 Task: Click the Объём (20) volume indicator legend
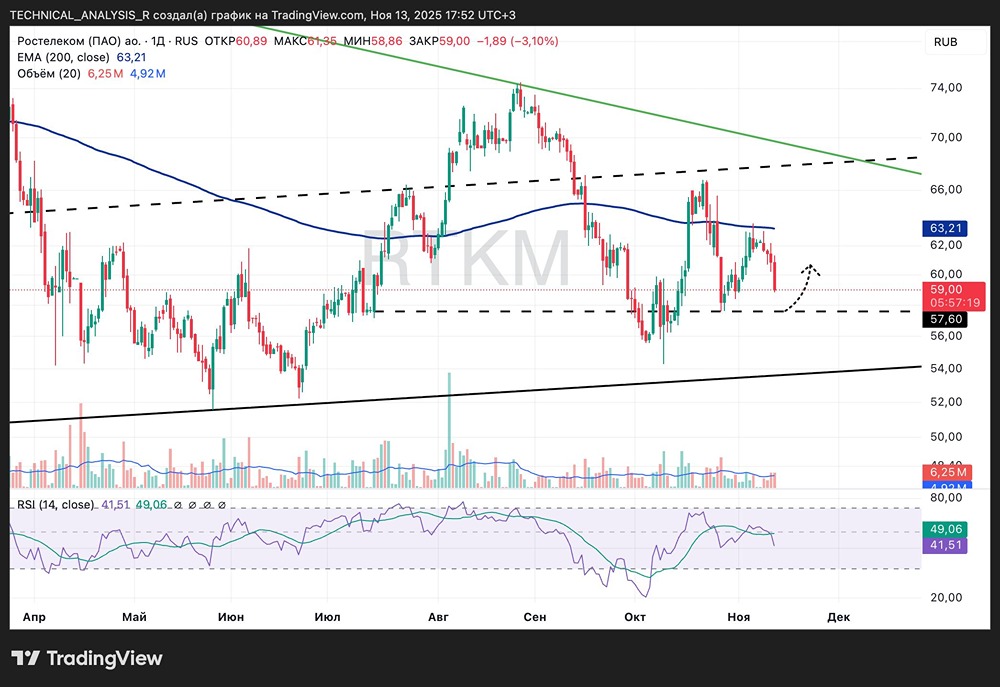pos(49,73)
